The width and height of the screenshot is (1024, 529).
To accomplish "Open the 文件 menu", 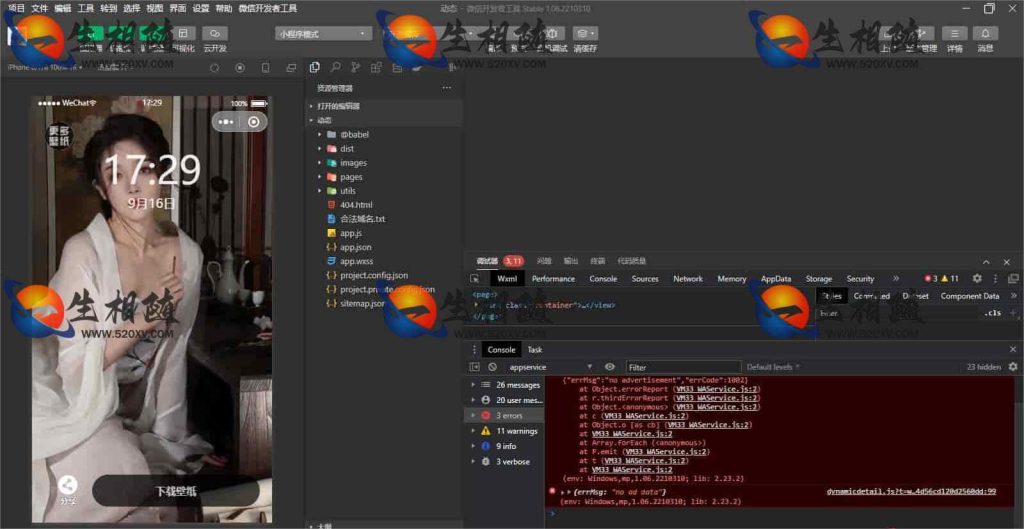I will coord(39,8).
